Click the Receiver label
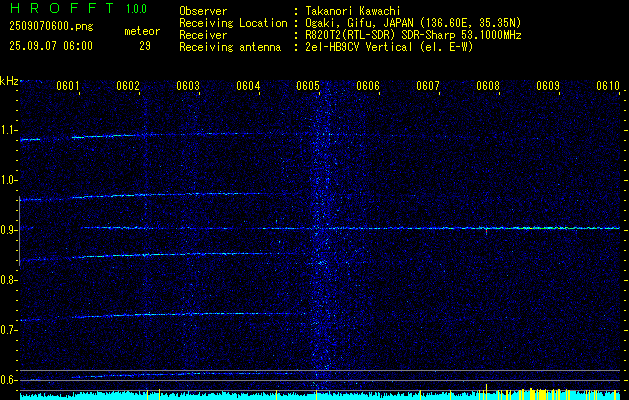This screenshot has height=400, width=629. point(203,35)
